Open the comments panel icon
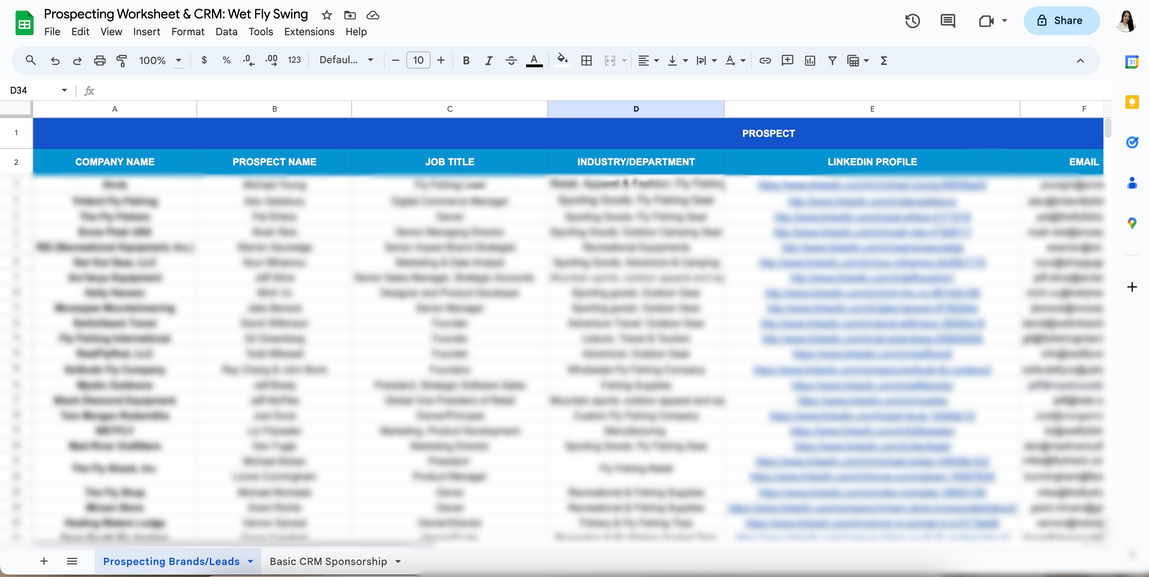The height and width of the screenshot is (577, 1149). pos(947,21)
